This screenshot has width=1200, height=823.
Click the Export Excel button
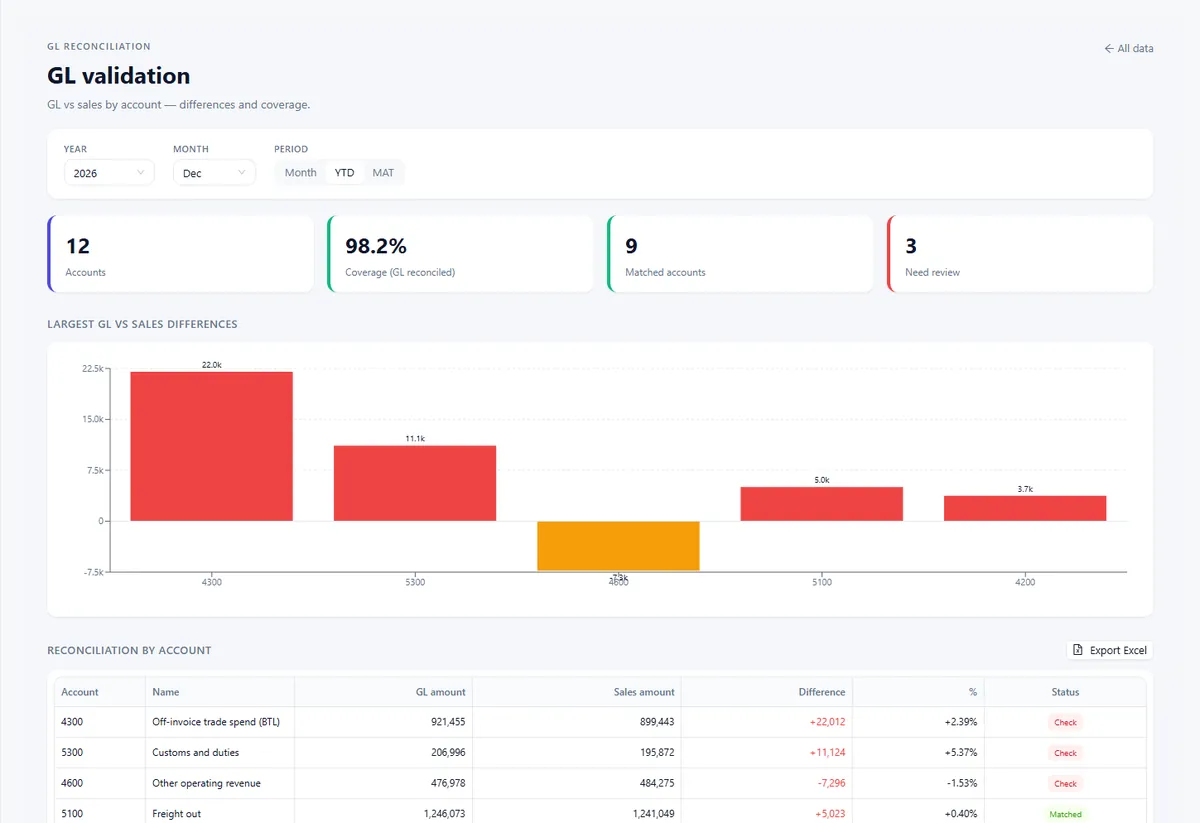[x=1110, y=650]
